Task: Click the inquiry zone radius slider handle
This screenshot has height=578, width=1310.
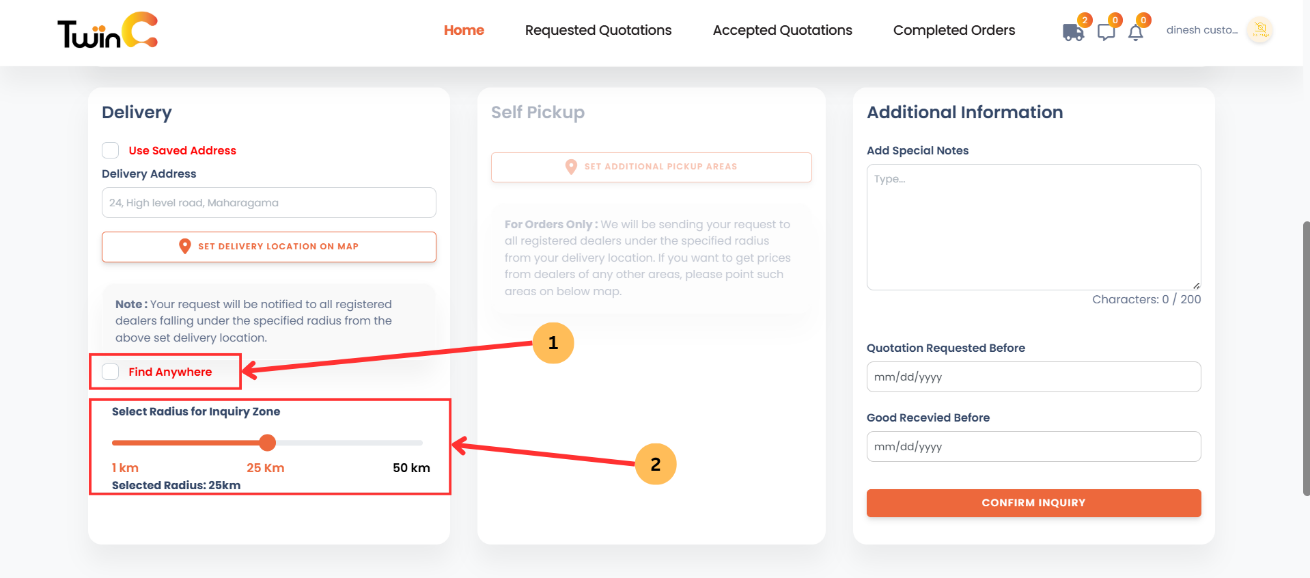Action: coord(267,442)
